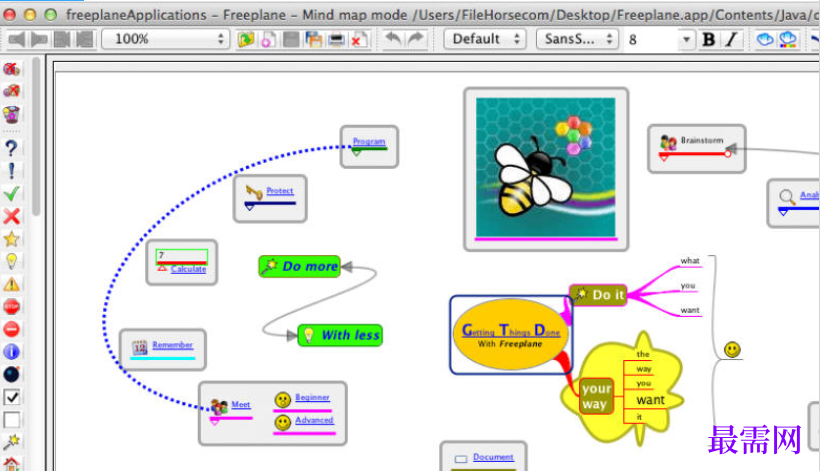
Task: Expand the font size dropdown arrow
Action: point(687,39)
